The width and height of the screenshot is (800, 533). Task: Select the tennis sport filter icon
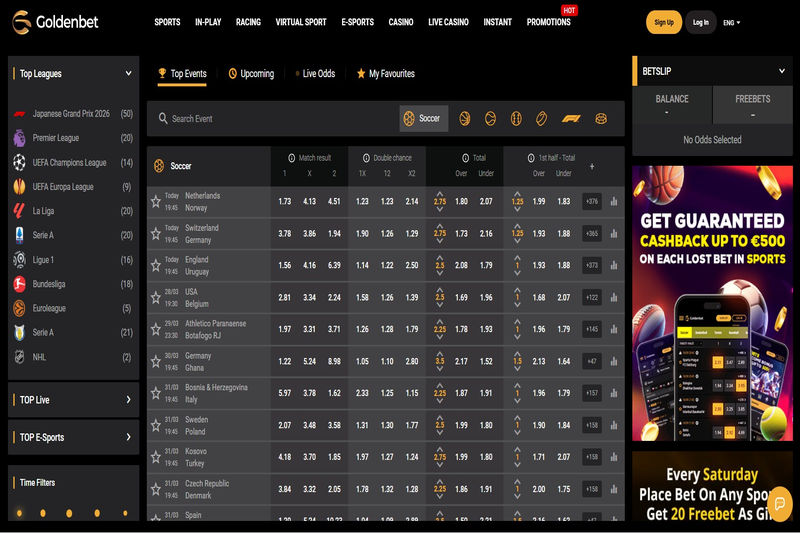[490, 118]
